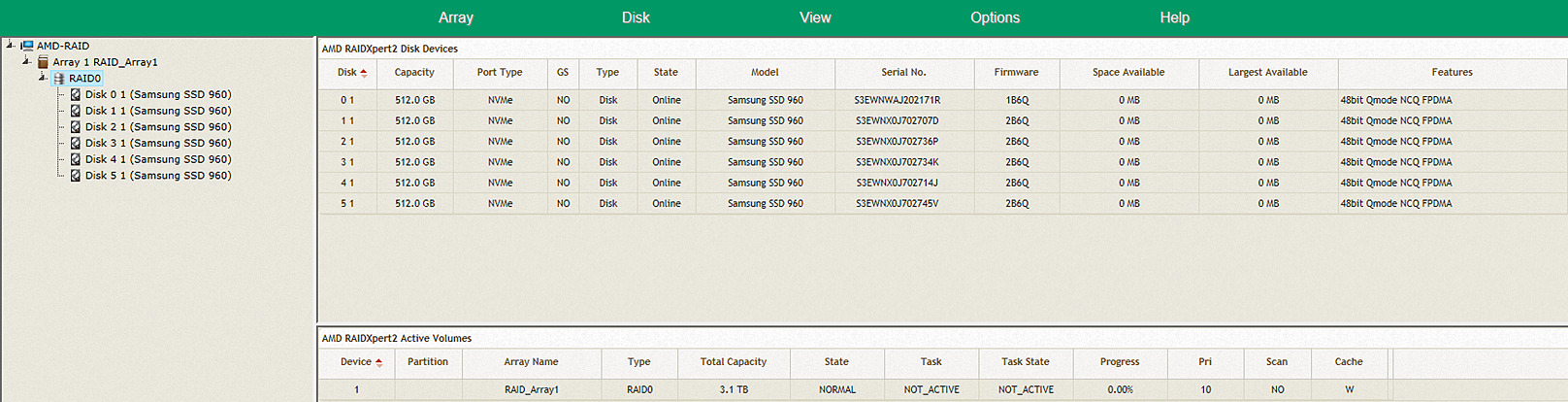Click the Serial No. column header

pos(903,73)
